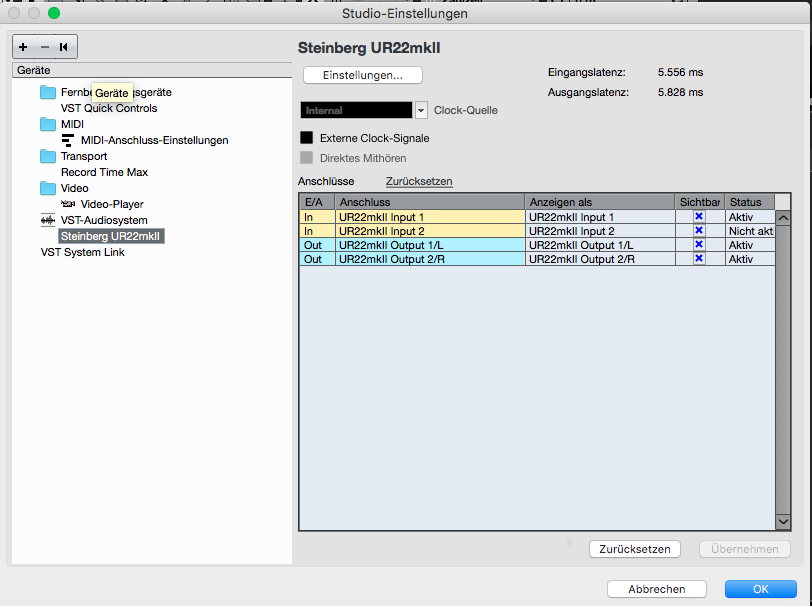The width and height of the screenshot is (812, 606).
Task: Select Video-Player entry
Action: pyautogui.click(x=112, y=205)
